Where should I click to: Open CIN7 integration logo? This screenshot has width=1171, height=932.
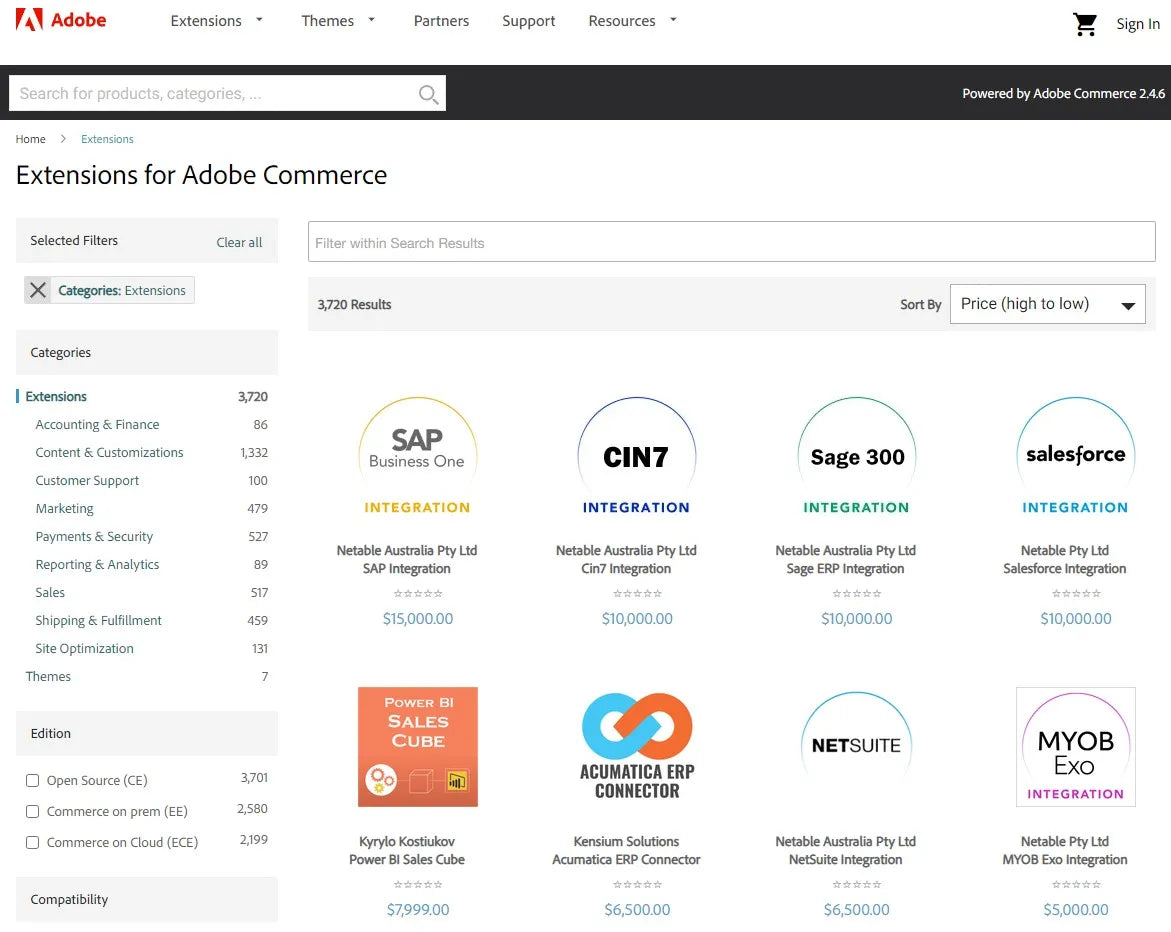[x=637, y=456]
